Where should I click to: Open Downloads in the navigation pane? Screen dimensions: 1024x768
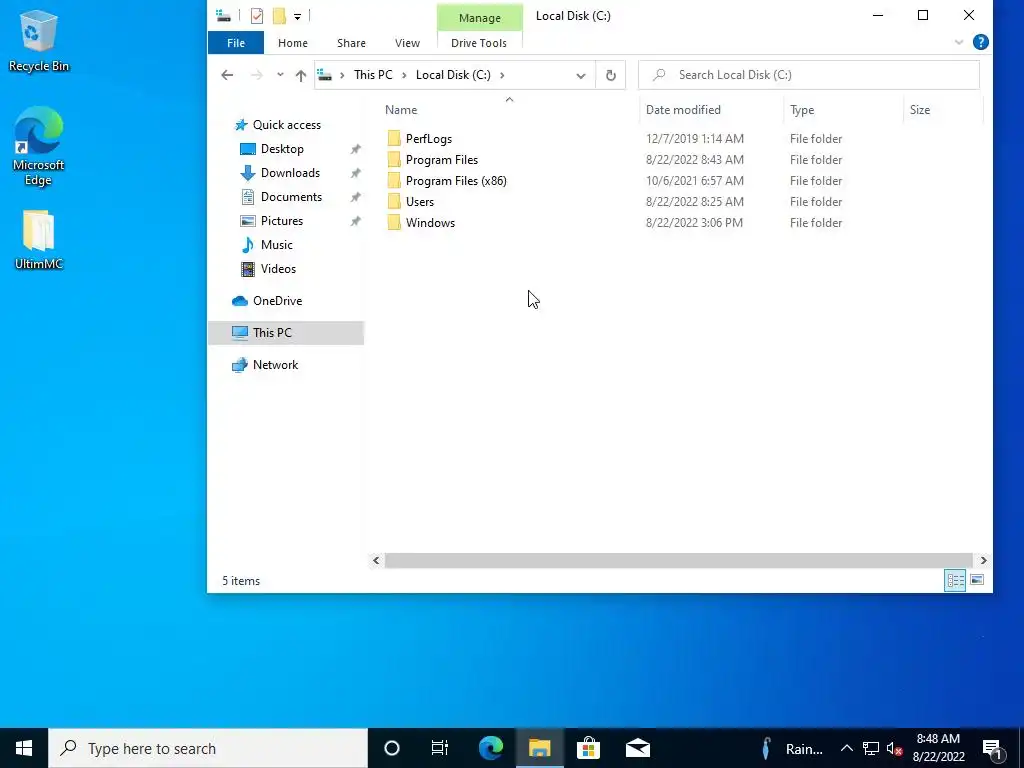[x=290, y=173]
